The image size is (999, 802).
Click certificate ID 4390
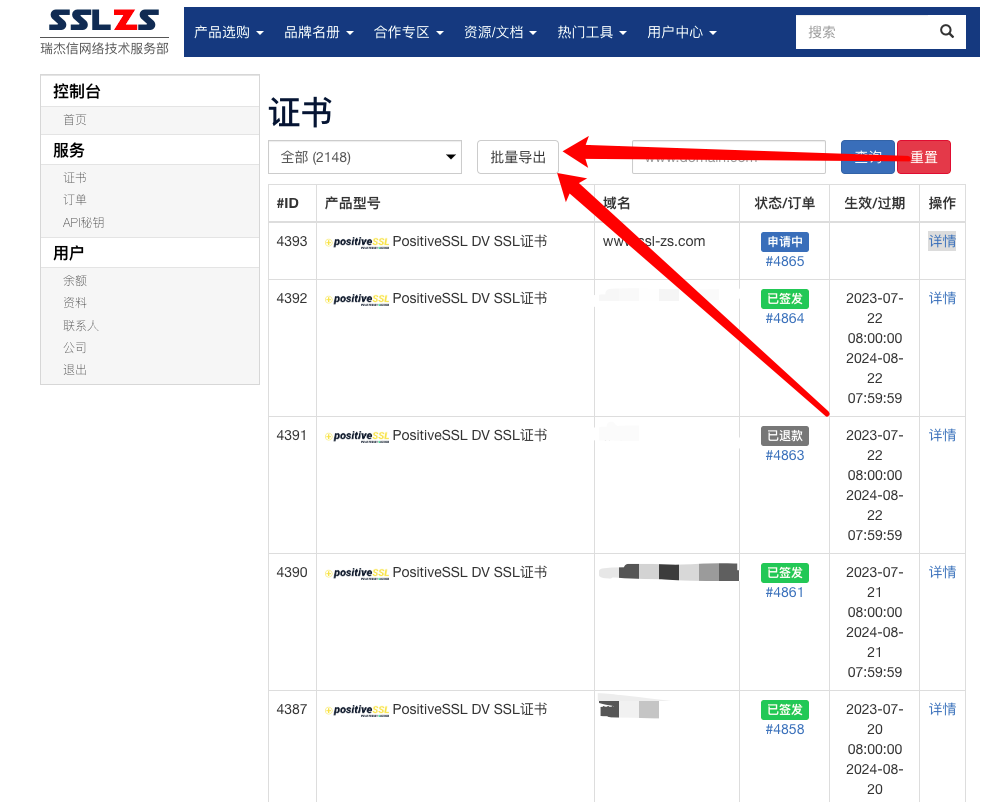click(292, 572)
